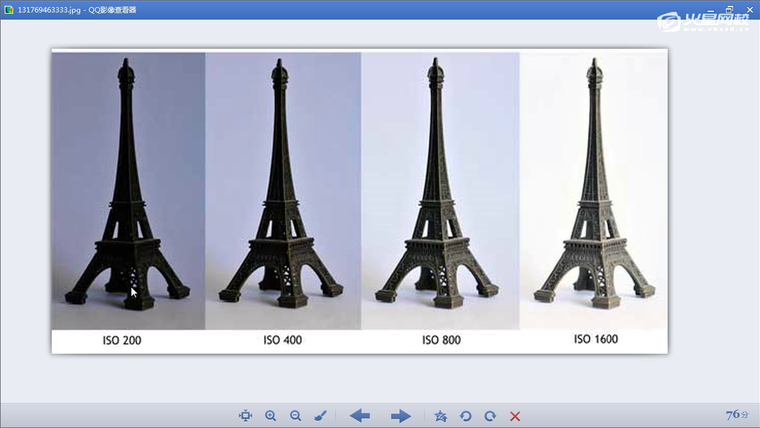
Task: Delete the image with the red X icon
Action: pyautogui.click(x=515, y=416)
